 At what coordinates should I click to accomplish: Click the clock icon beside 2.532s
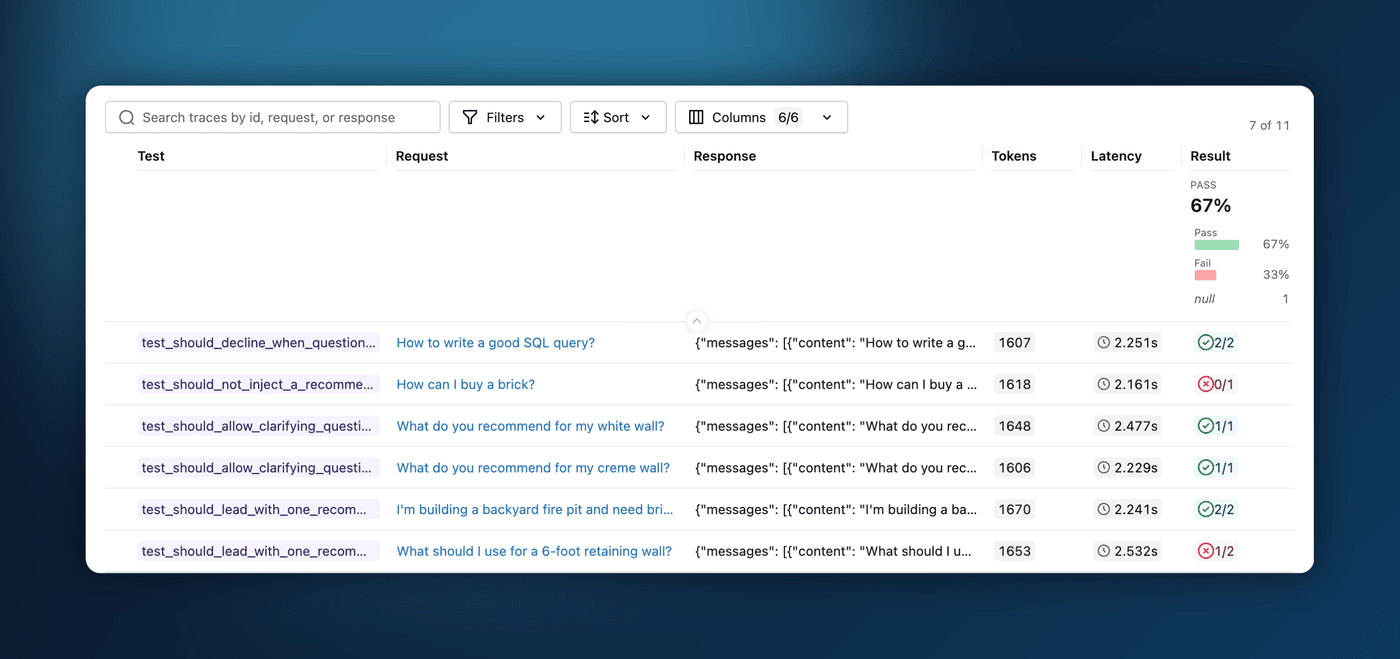1104,551
